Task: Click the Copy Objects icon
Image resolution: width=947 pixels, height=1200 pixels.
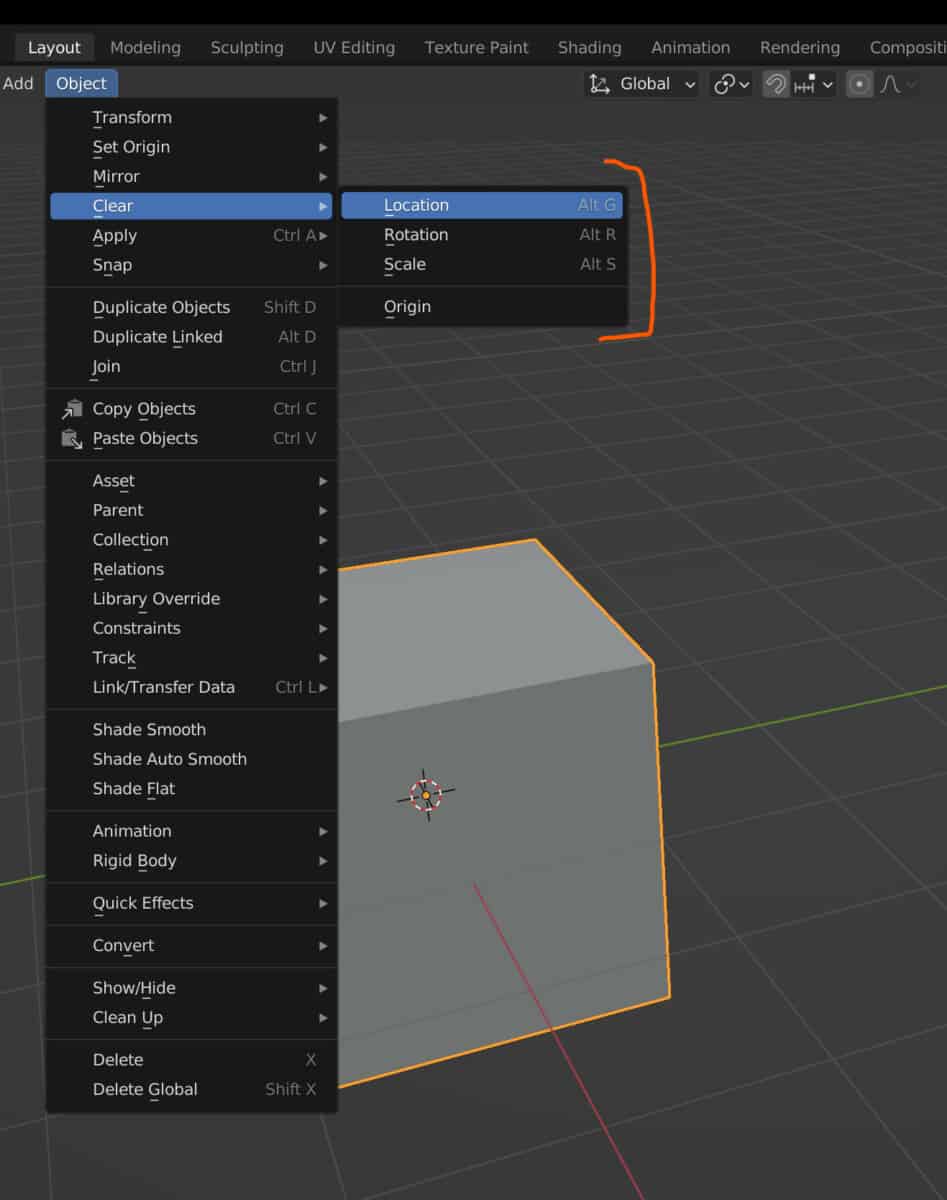Action: point(72,409)
